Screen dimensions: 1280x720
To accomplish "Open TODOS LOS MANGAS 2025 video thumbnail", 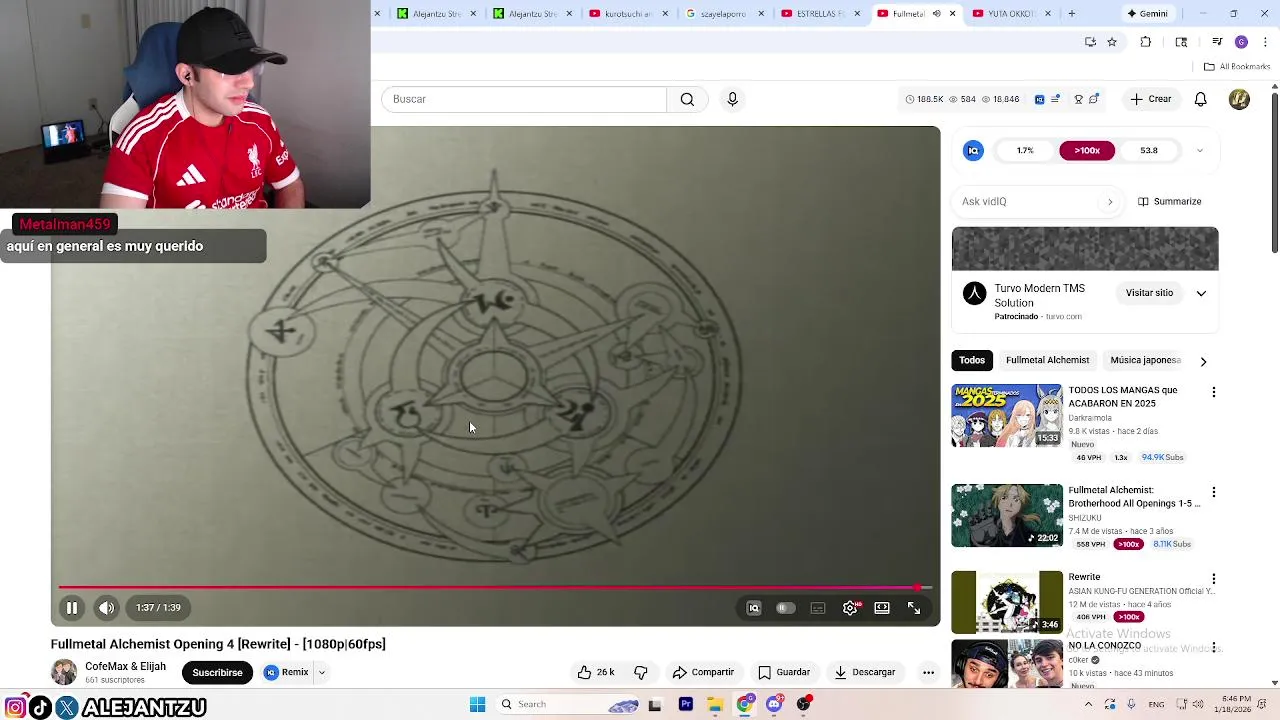I will click(1007, 415).
